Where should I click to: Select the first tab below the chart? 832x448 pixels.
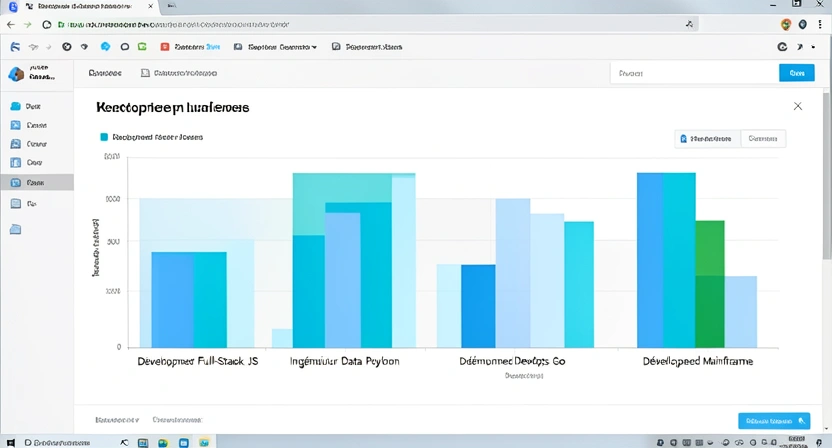click(x=116, y=420)
